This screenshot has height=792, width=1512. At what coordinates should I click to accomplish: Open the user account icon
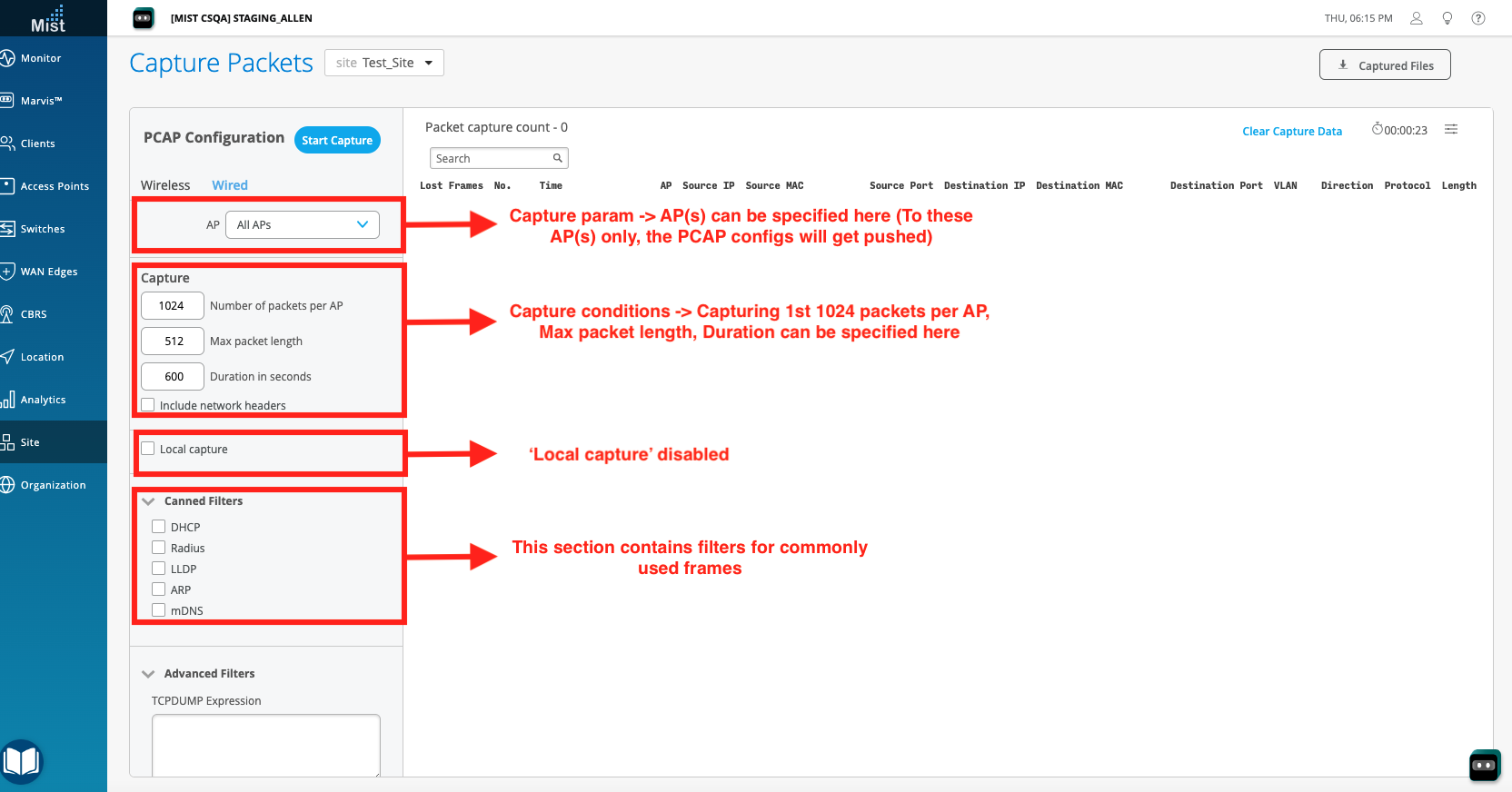tap(1416, 18)
